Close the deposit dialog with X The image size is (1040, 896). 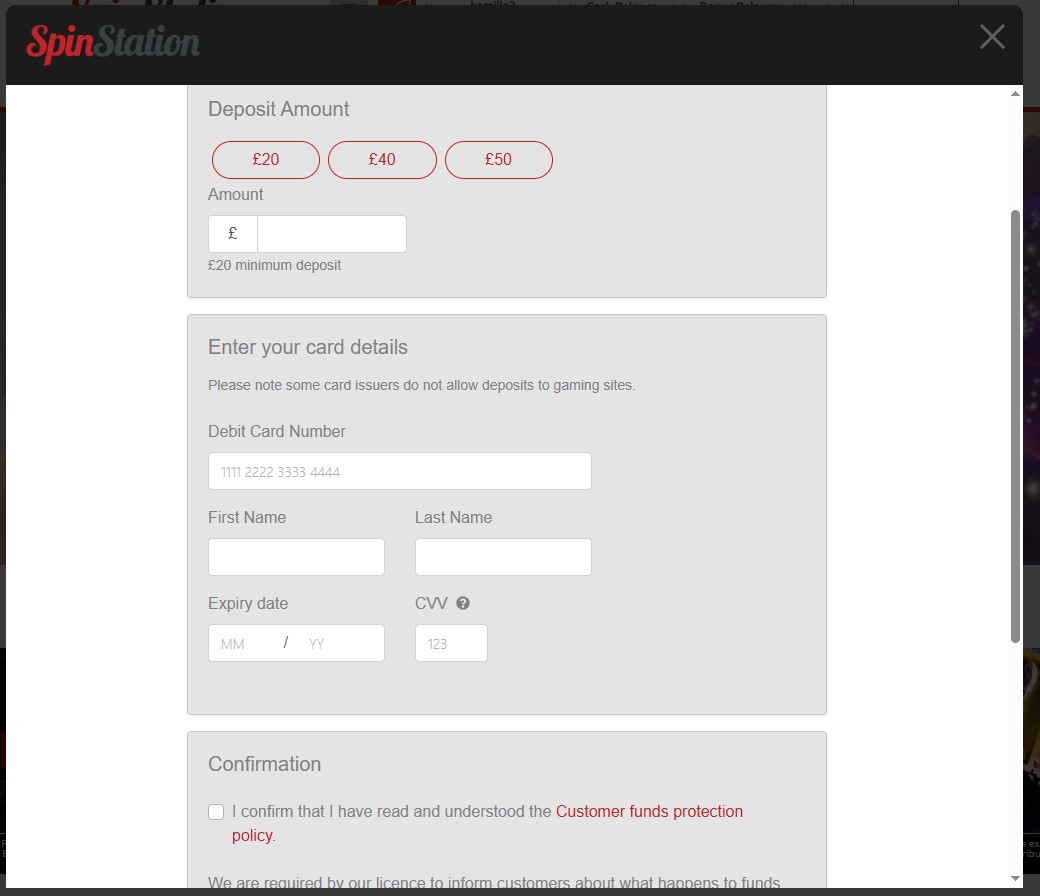coord(992,37)
